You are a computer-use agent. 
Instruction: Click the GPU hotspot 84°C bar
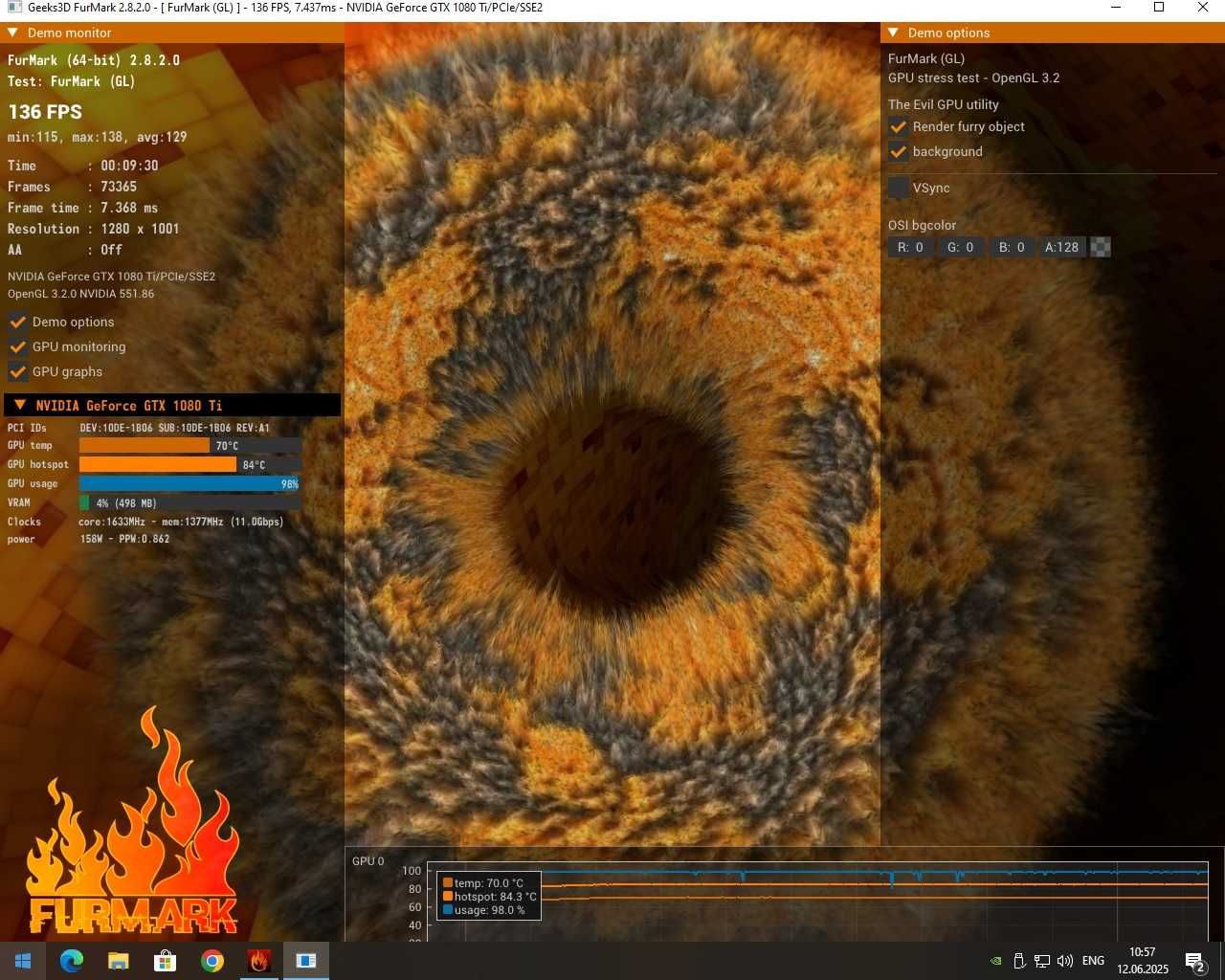[x=189, y=465]
